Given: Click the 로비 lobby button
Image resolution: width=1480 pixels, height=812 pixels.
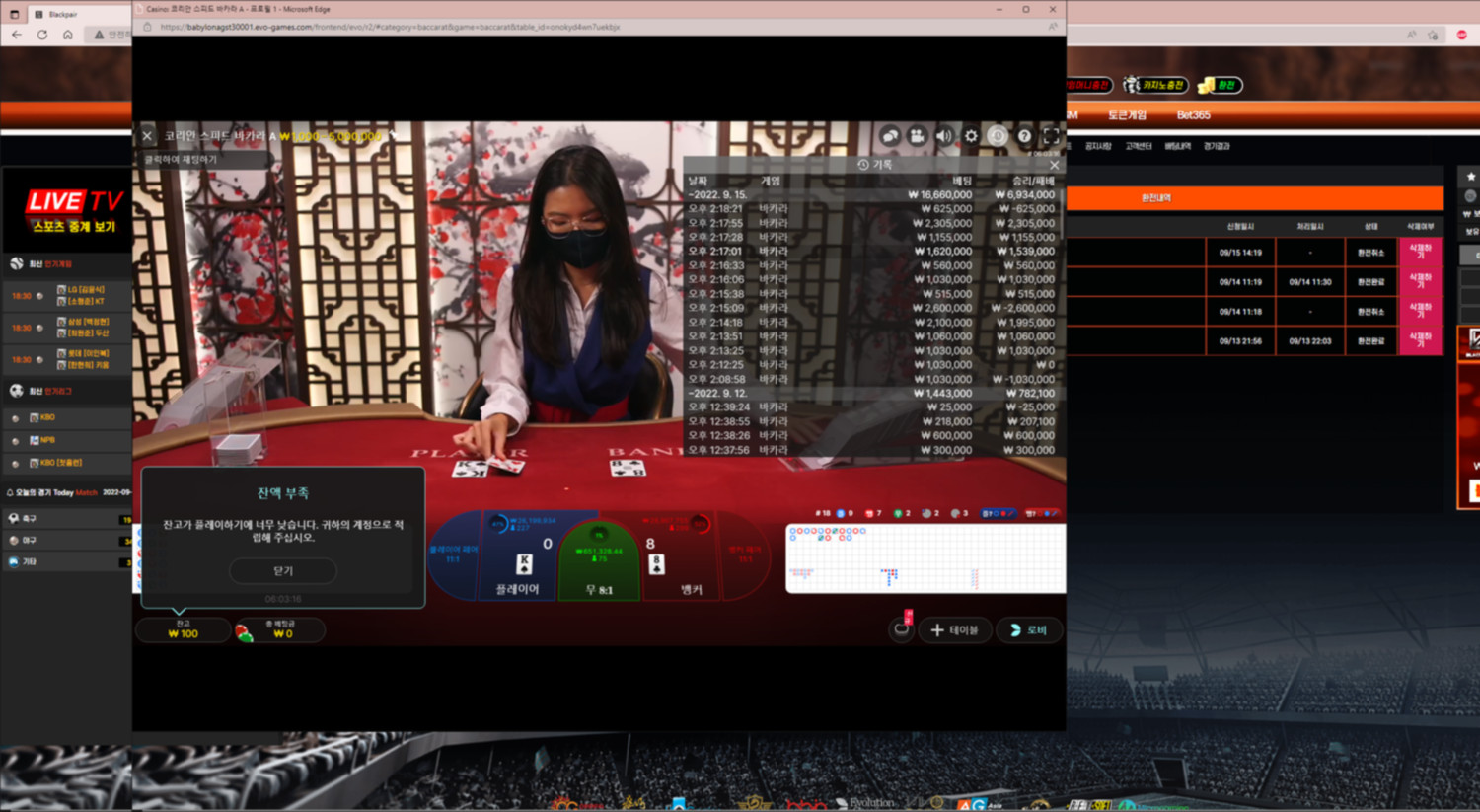Looking at the screenshot, I should pos(1028,629).
